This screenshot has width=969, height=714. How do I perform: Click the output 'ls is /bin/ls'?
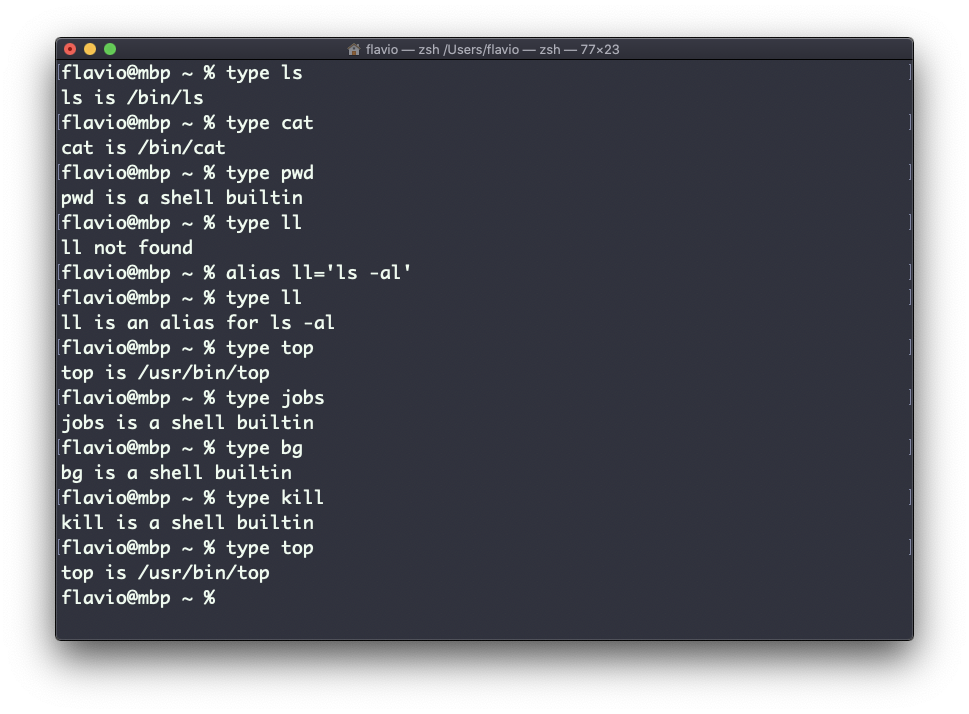point(132,98)
